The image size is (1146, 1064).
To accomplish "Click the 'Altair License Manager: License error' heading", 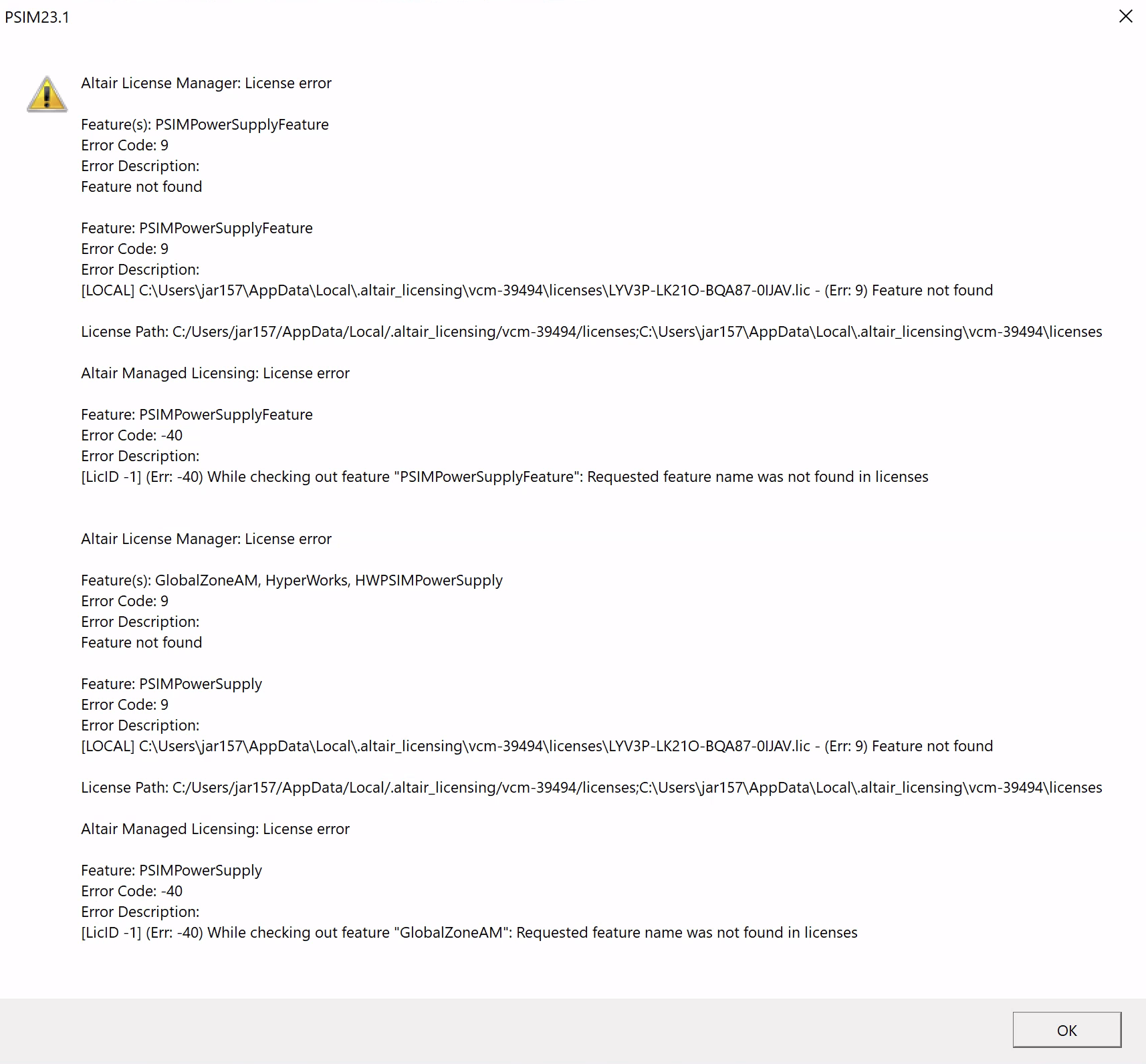I will pos(206,83).
